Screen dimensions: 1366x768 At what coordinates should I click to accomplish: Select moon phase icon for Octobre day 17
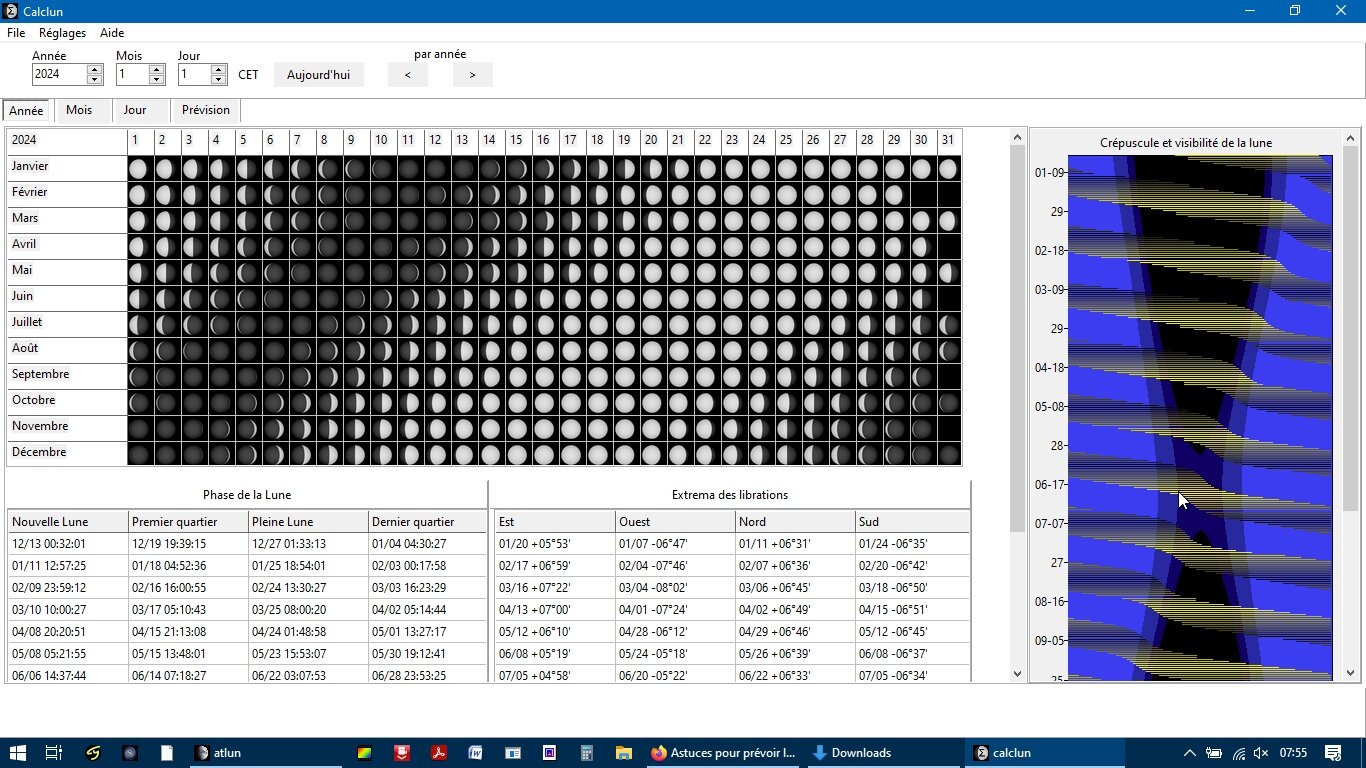click(x=570, y=402)
